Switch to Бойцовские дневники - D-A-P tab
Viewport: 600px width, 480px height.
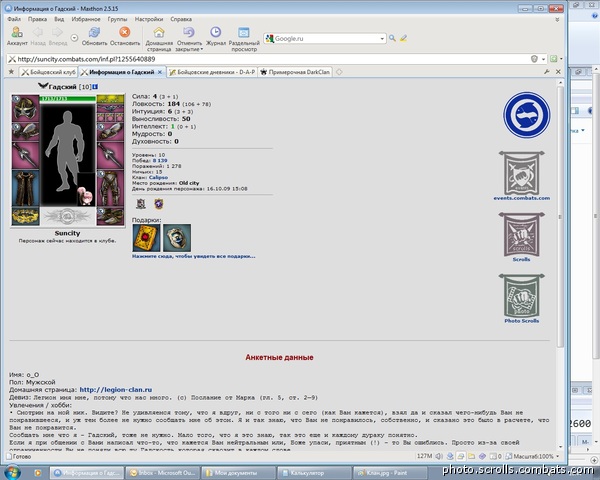click(x=212, y=72)
